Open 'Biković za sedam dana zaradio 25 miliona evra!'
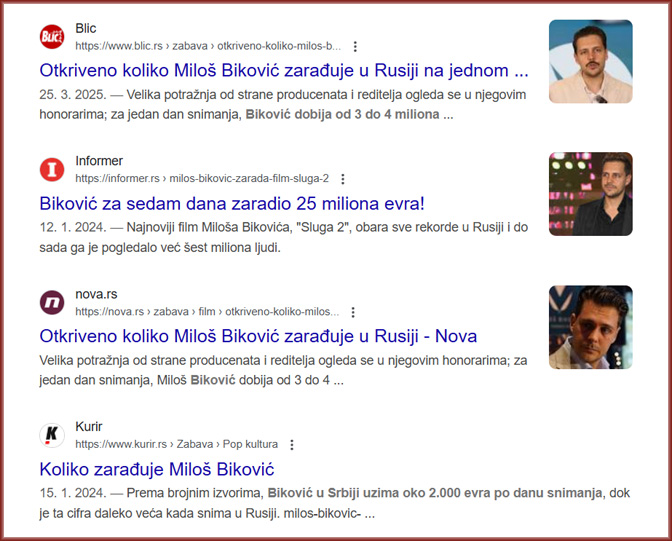Image resolution: width=672 pixels, height=541 pixels. (232, 203)
